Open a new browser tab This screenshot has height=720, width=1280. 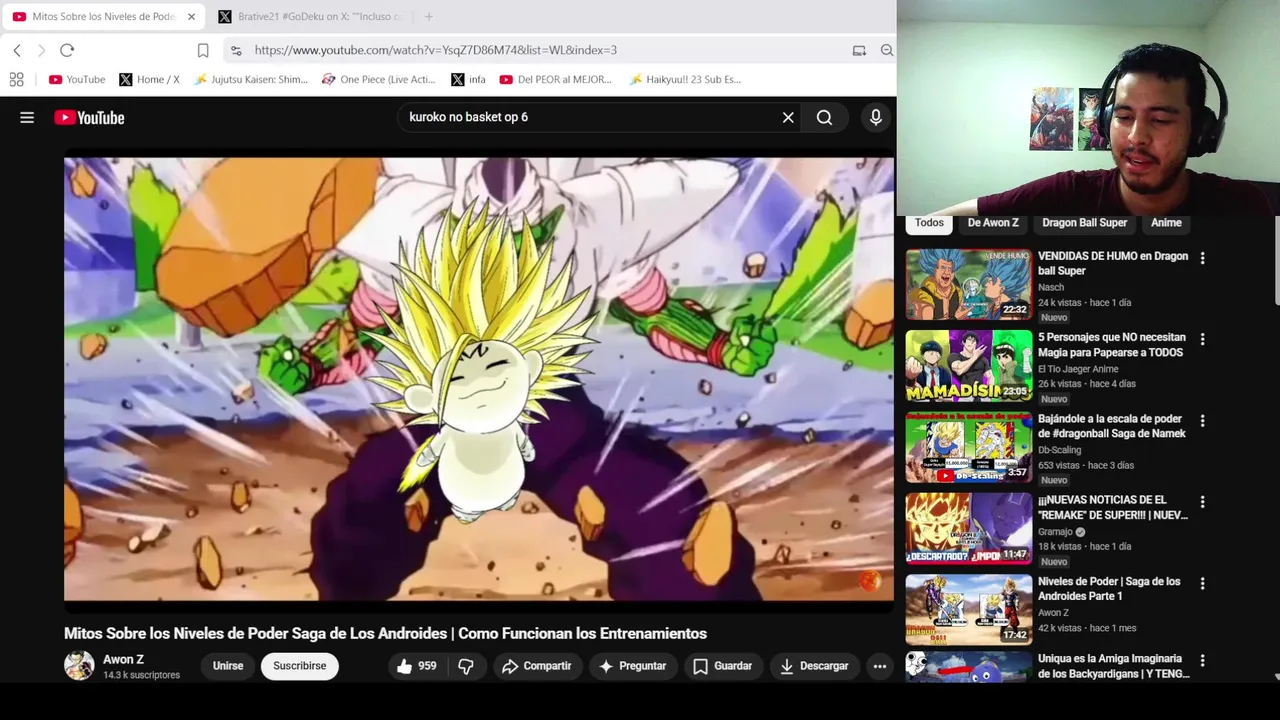coord(428,17)
